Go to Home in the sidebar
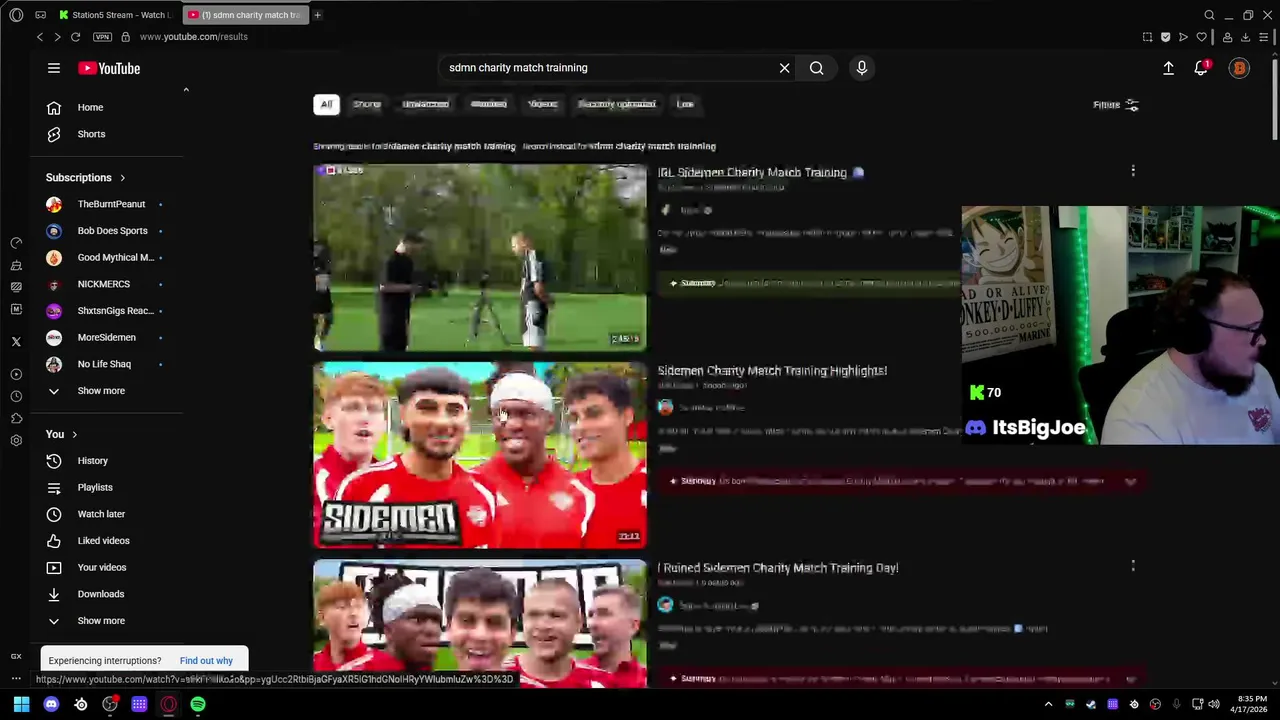Viewport: 1280px width, 720px height. tap(91, 107)
